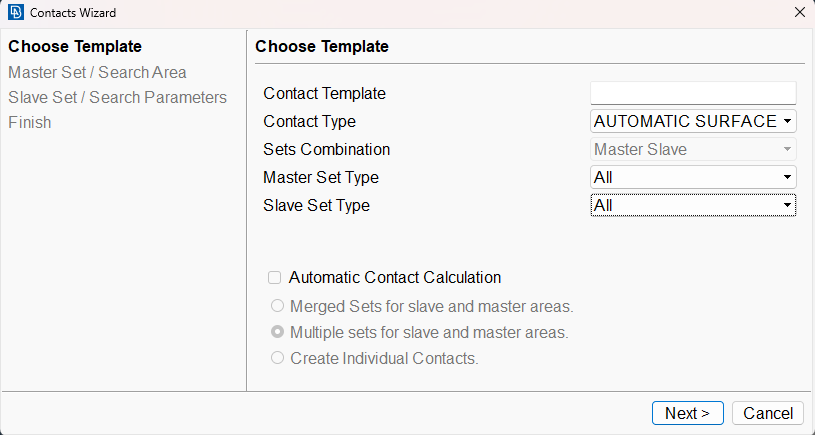The image size is (815, 435).
Task: Focus the Contact Template text field
Action: (x=693, y=93)
